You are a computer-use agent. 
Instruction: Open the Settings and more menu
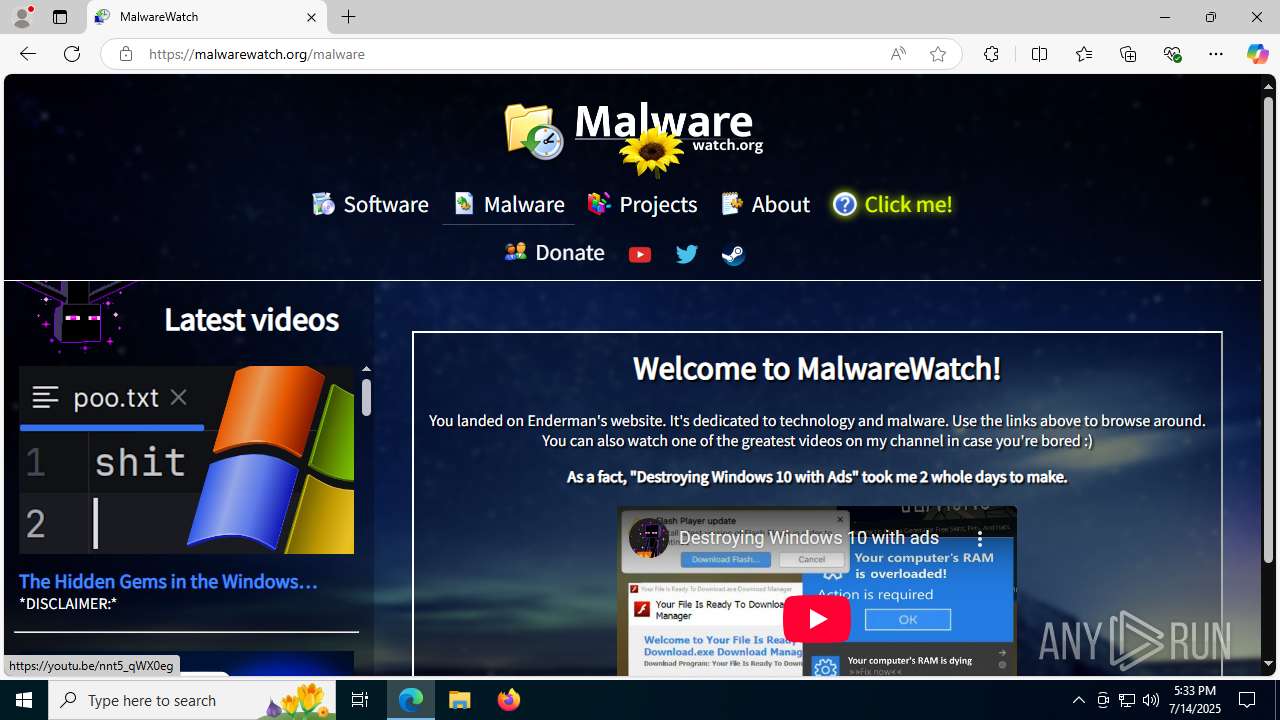point(1216,54)
